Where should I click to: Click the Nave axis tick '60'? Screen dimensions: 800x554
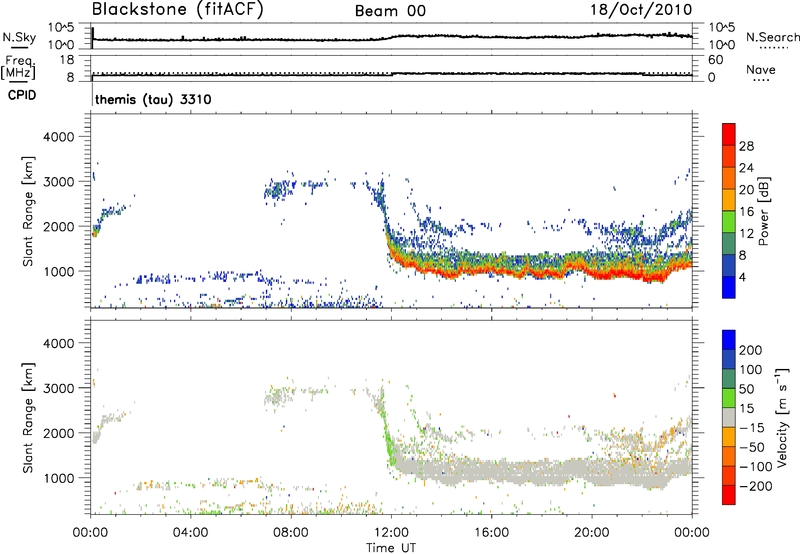click(x=715, y=60)
